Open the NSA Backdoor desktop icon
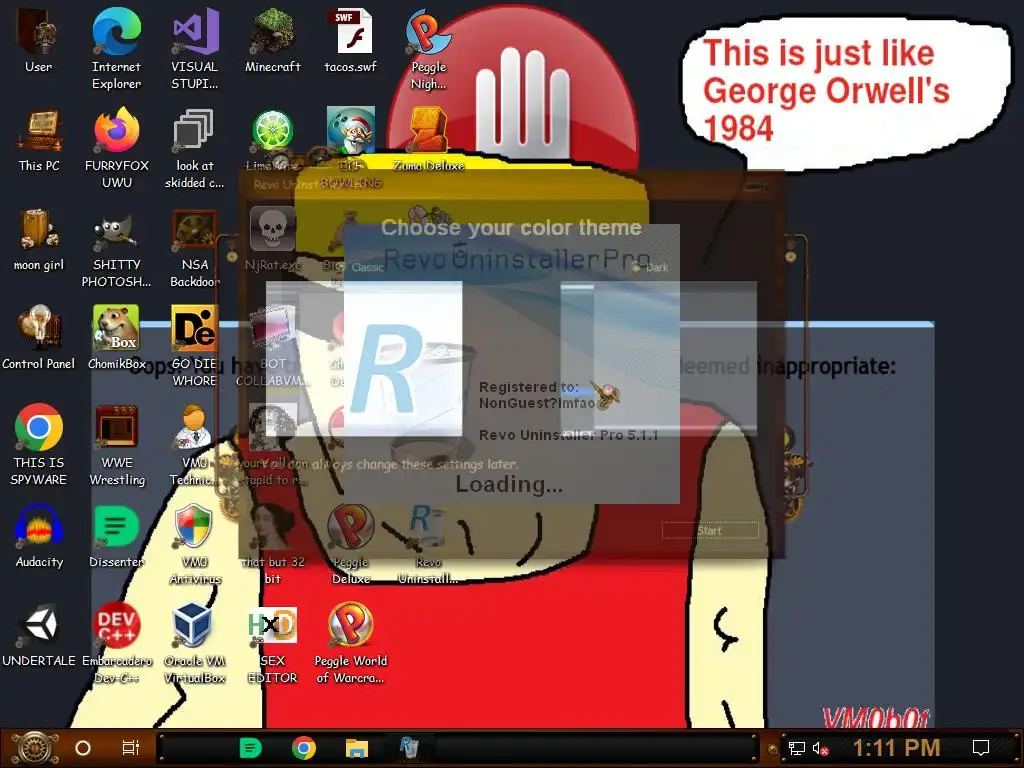This screenshot has width=1024, height=768. [195, 248]
